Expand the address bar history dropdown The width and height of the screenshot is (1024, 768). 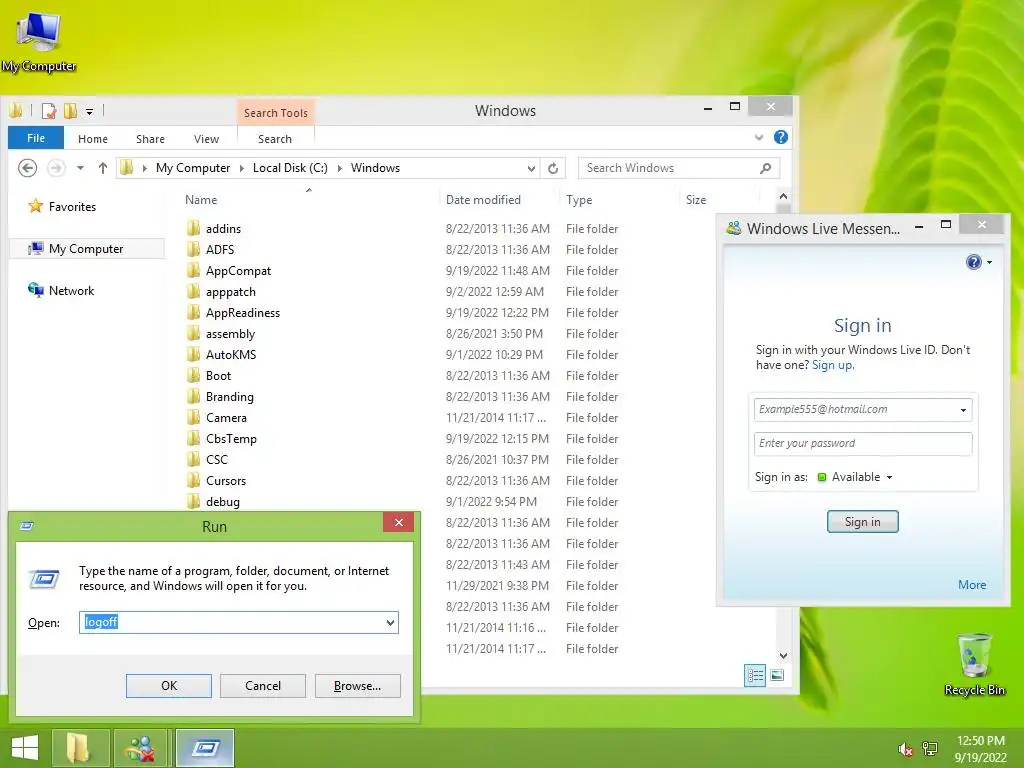click(x=532, y=168)
